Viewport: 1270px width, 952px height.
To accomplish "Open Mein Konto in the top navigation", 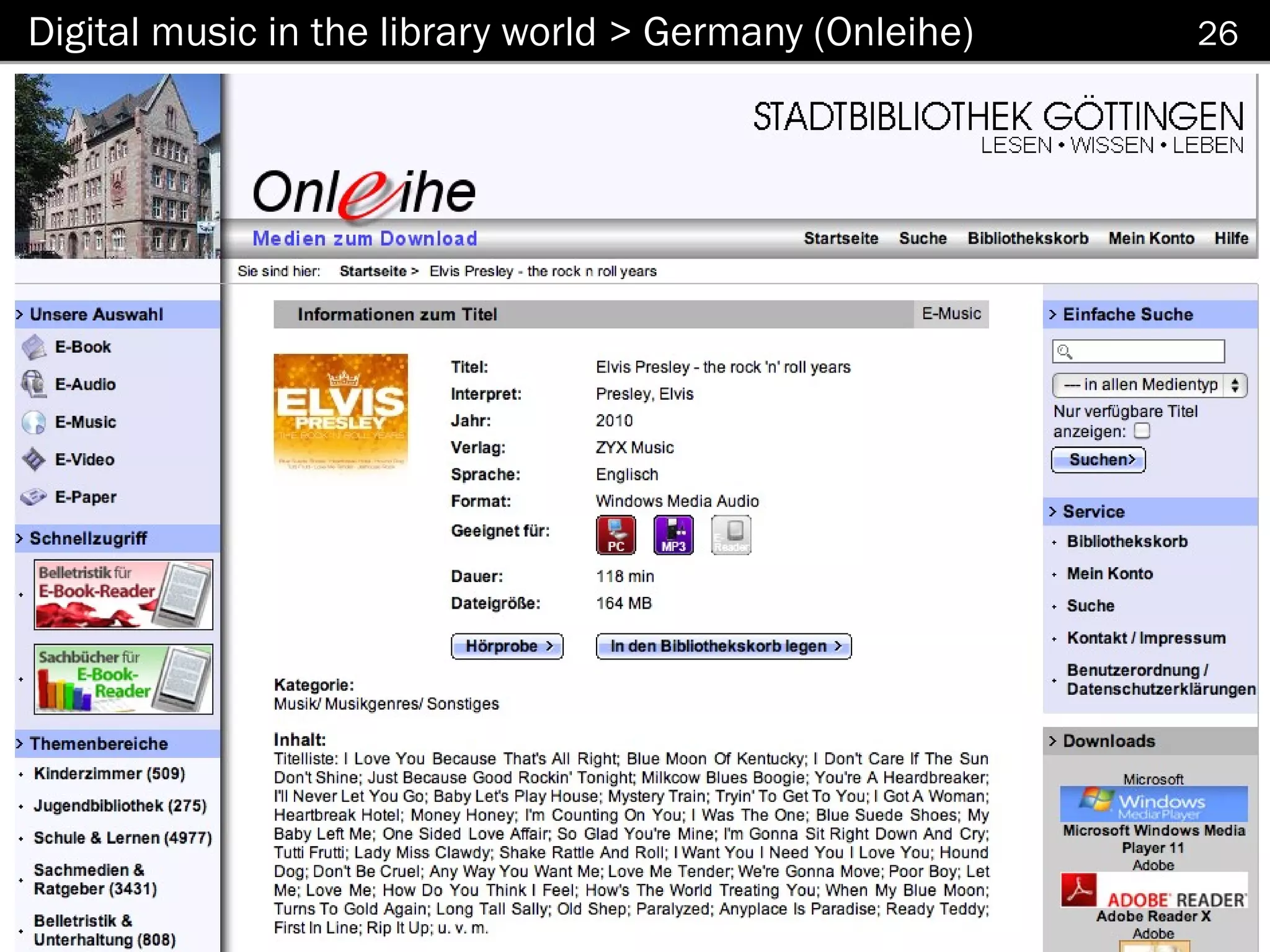I will coord(1152,239).
